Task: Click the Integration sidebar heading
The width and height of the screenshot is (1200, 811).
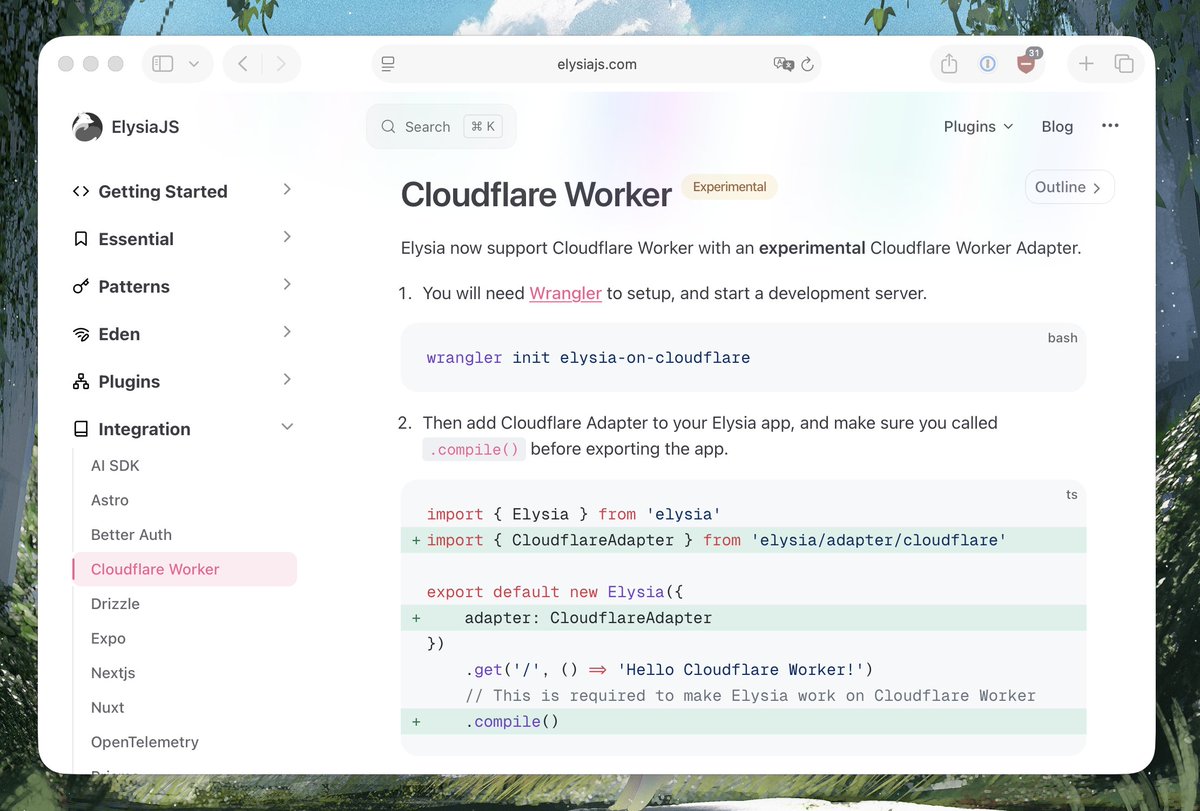Action: pos(144,429)
